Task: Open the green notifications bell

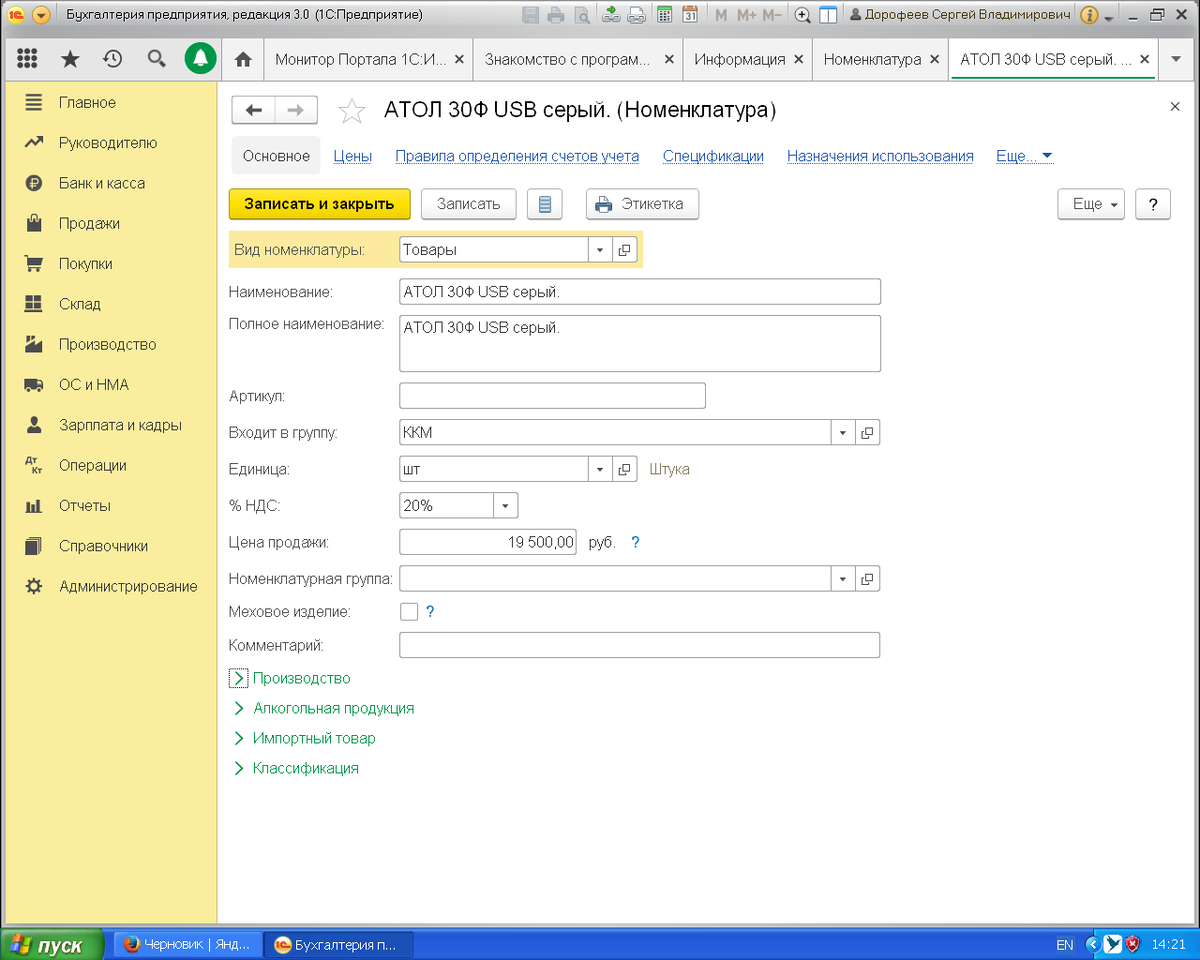Action: pyautogui.click(x=201, y=59)
